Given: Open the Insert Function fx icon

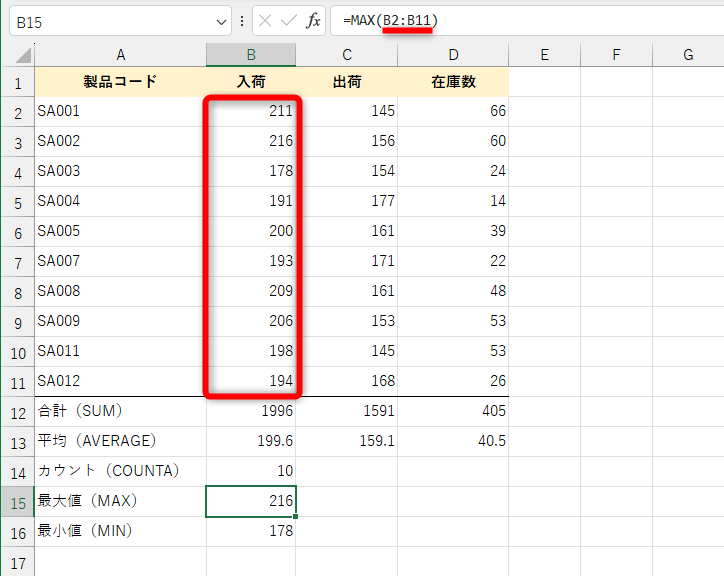Looking at the screenshot, I should 313,21.
